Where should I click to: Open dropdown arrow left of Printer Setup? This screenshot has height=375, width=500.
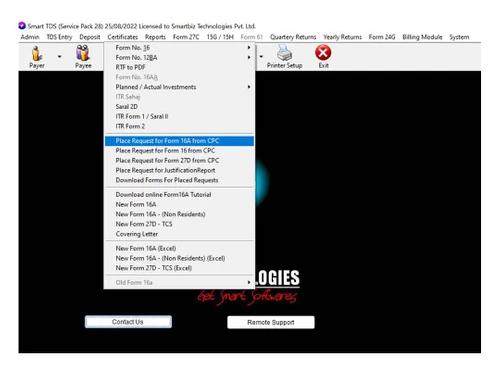tap(261, 57)
